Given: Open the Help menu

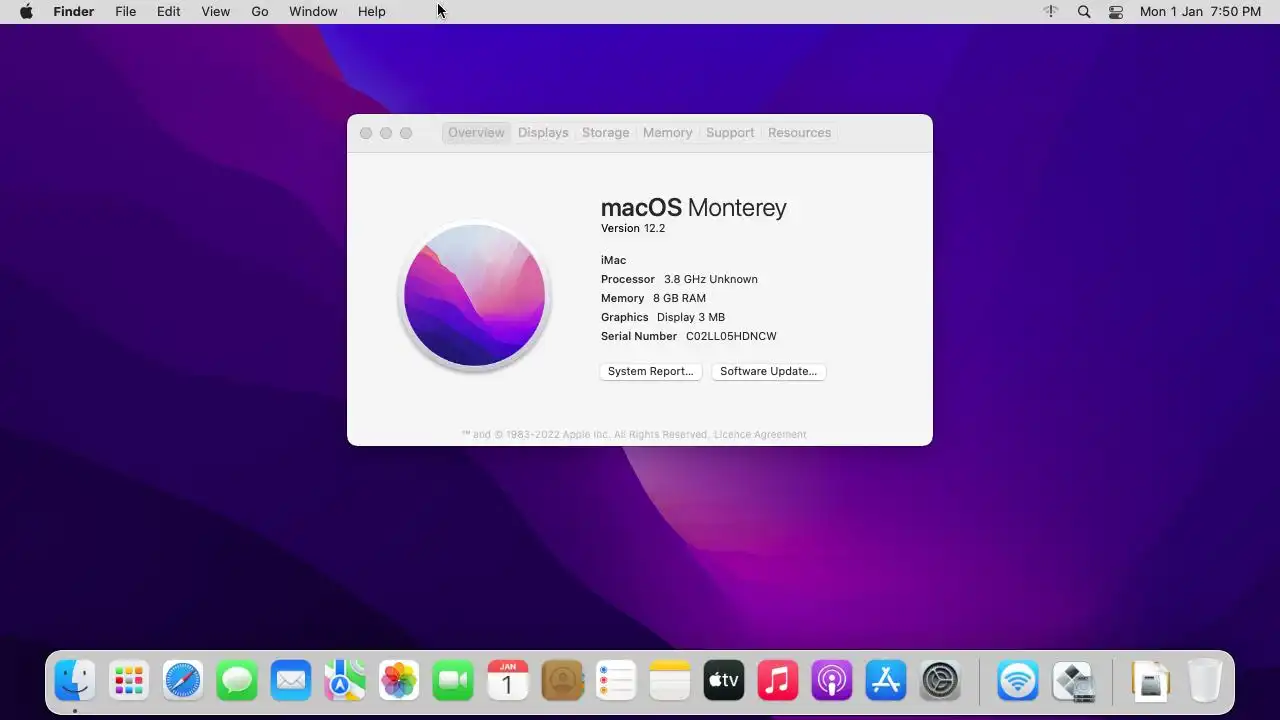Looking at the screenshot, I should coord(372,12).
